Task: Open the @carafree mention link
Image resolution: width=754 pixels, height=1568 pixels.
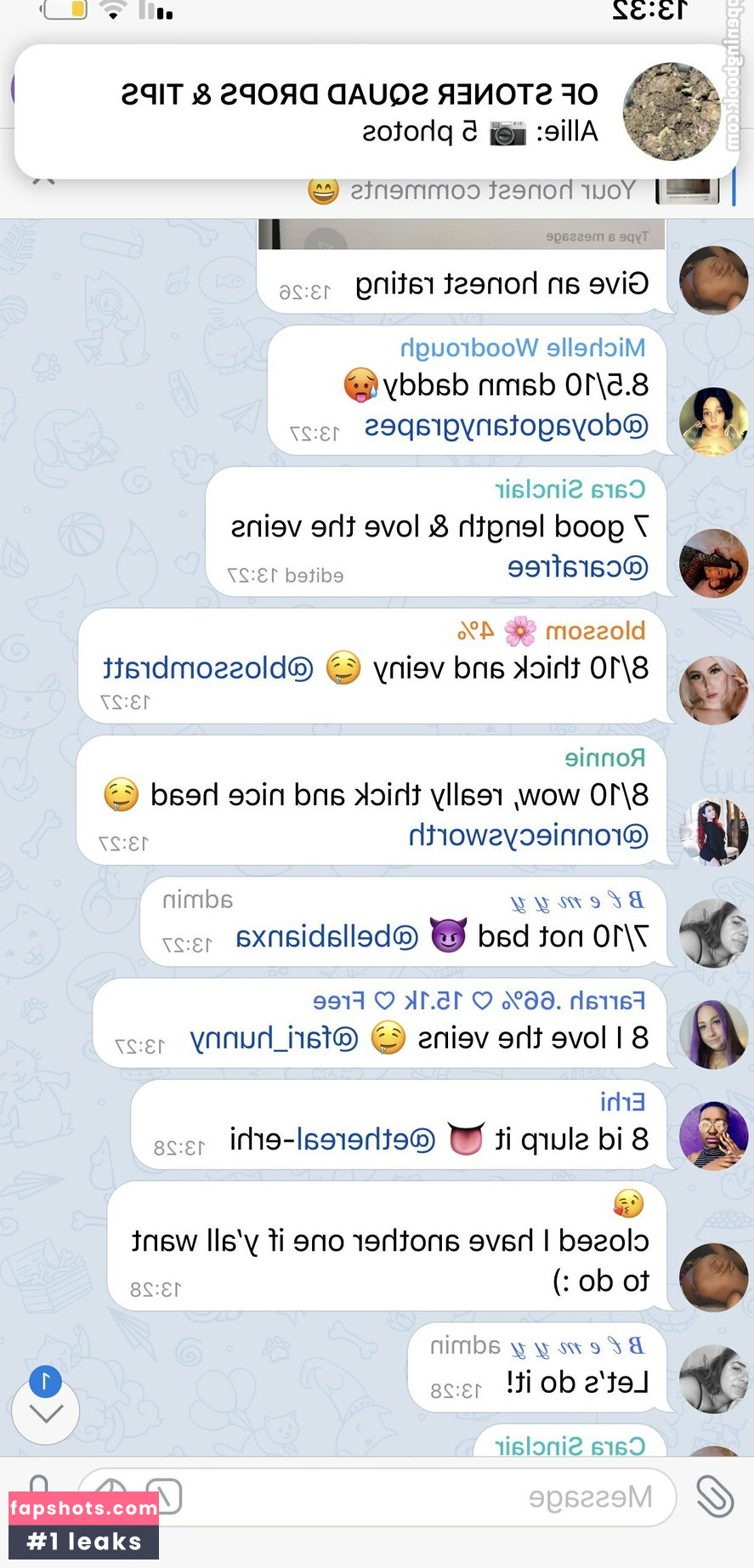Action: pos(578,566)
